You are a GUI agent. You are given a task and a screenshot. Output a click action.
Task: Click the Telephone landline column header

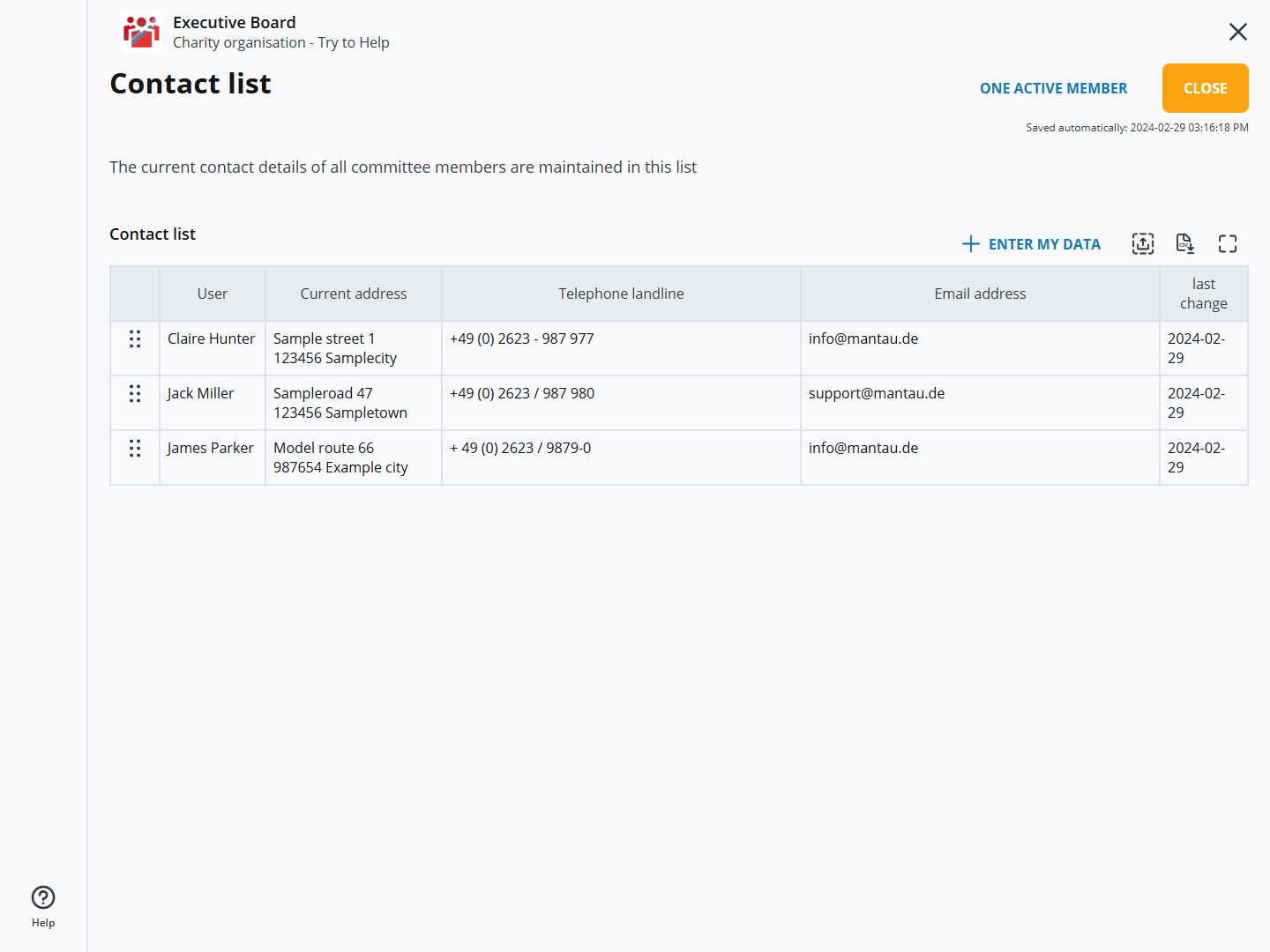[621, 294]
